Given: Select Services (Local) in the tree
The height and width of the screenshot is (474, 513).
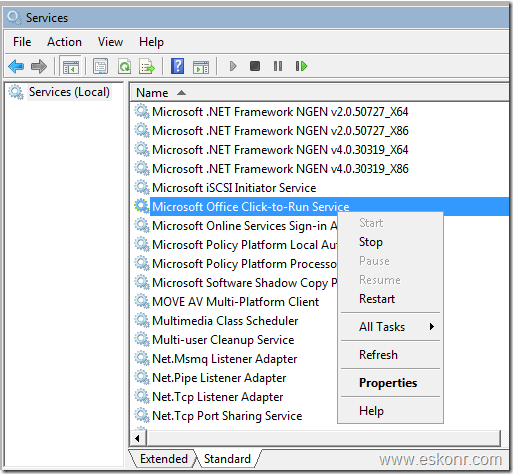Looking at the screenshot, I should click(x=69, y=92).
